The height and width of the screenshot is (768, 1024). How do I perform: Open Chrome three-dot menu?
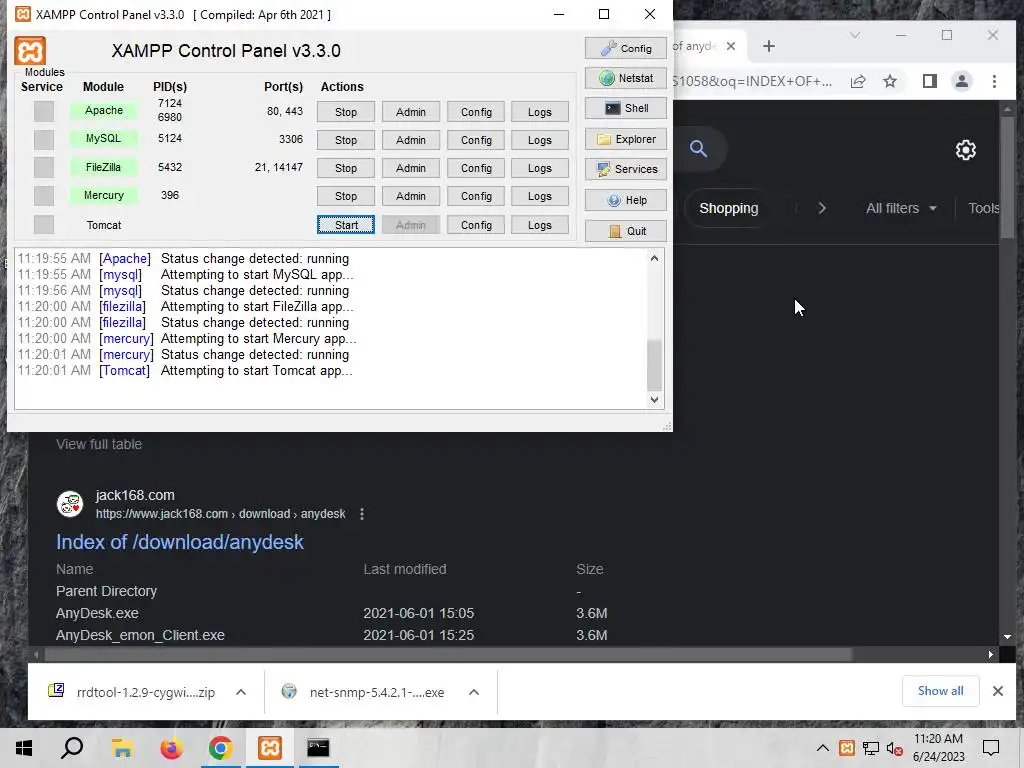994,81
